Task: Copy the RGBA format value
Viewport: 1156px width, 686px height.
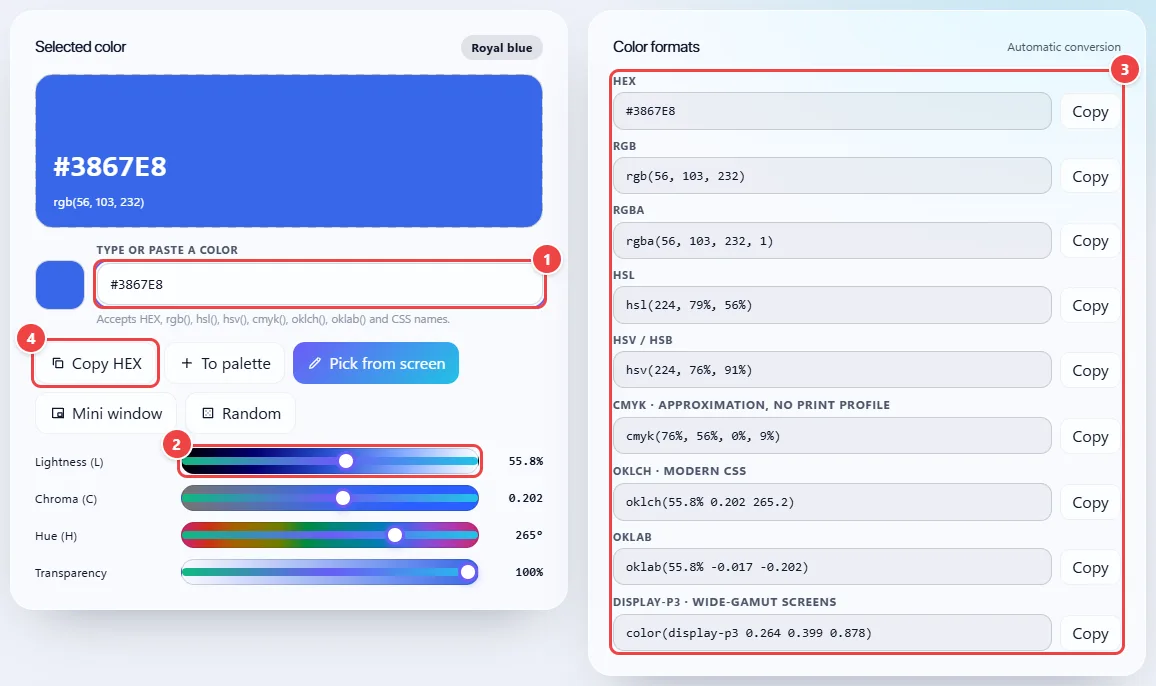Action: coord(1090,240)
